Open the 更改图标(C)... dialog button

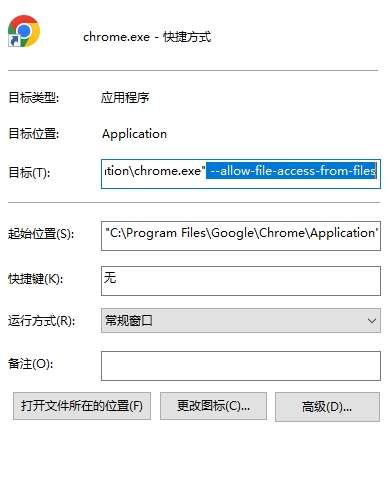tap(213, 406)
